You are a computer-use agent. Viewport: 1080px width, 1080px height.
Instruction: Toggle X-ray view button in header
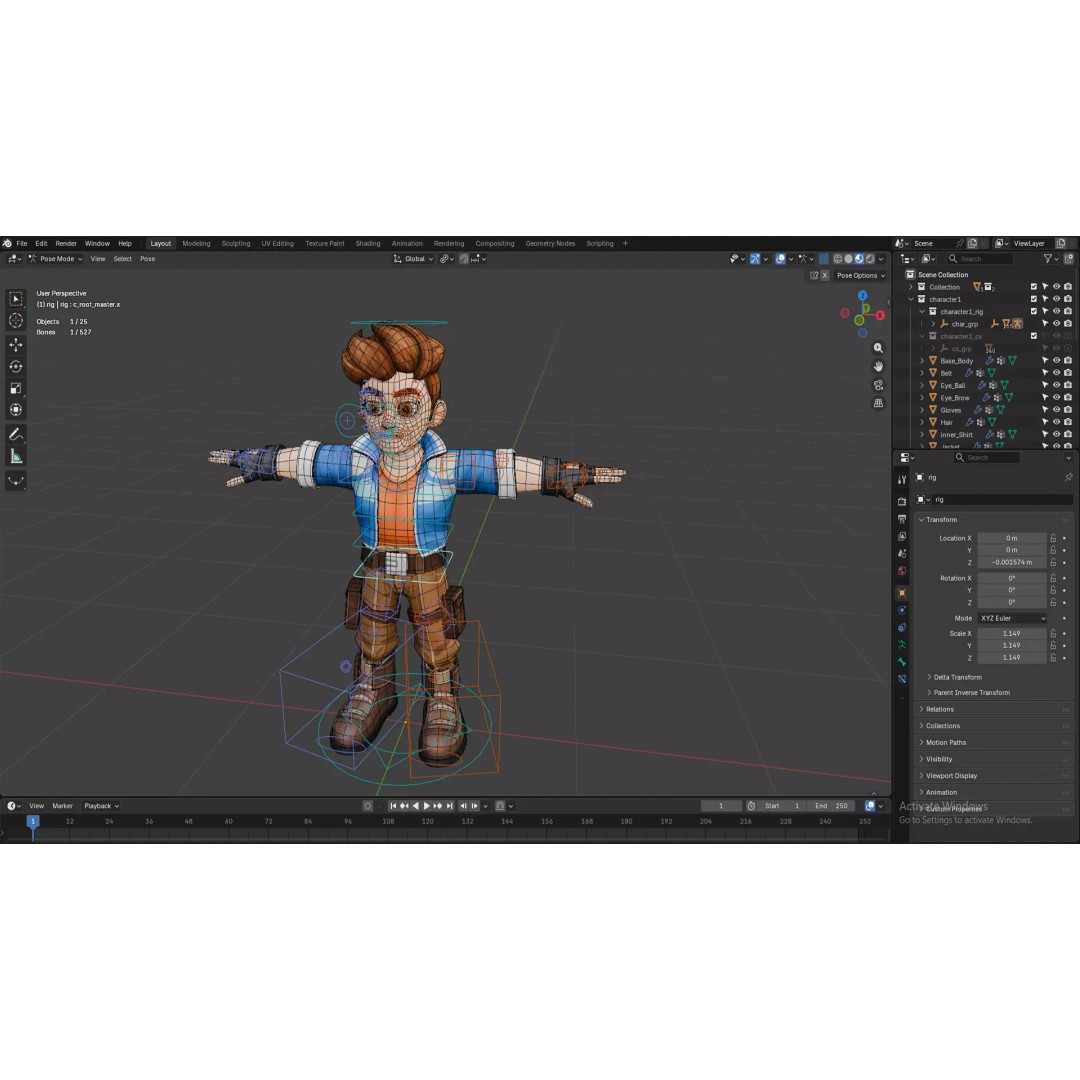(x=824, y=259)
